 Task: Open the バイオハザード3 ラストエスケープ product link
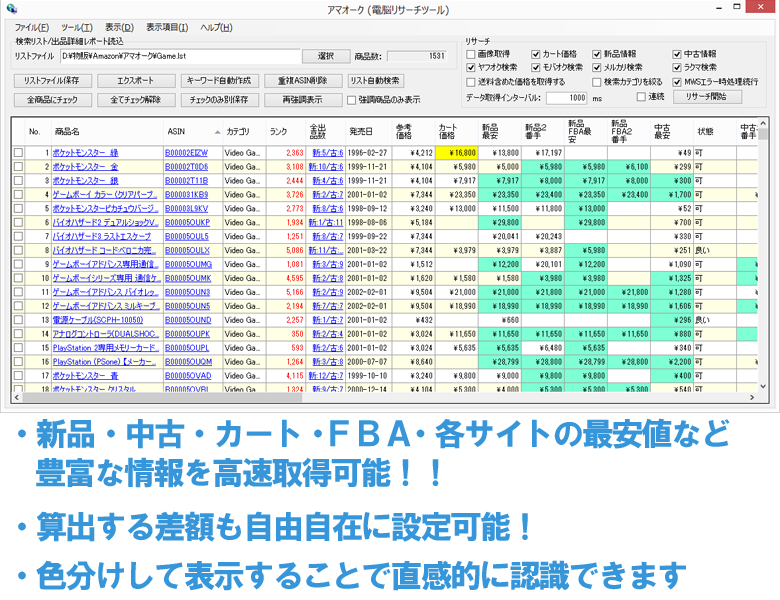102,236
